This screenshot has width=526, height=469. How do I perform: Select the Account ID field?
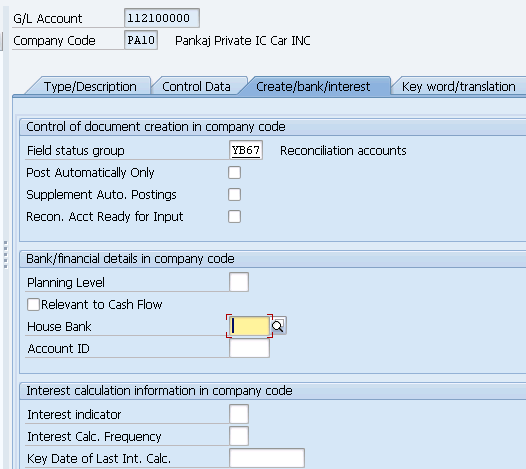tap(249, 348)
